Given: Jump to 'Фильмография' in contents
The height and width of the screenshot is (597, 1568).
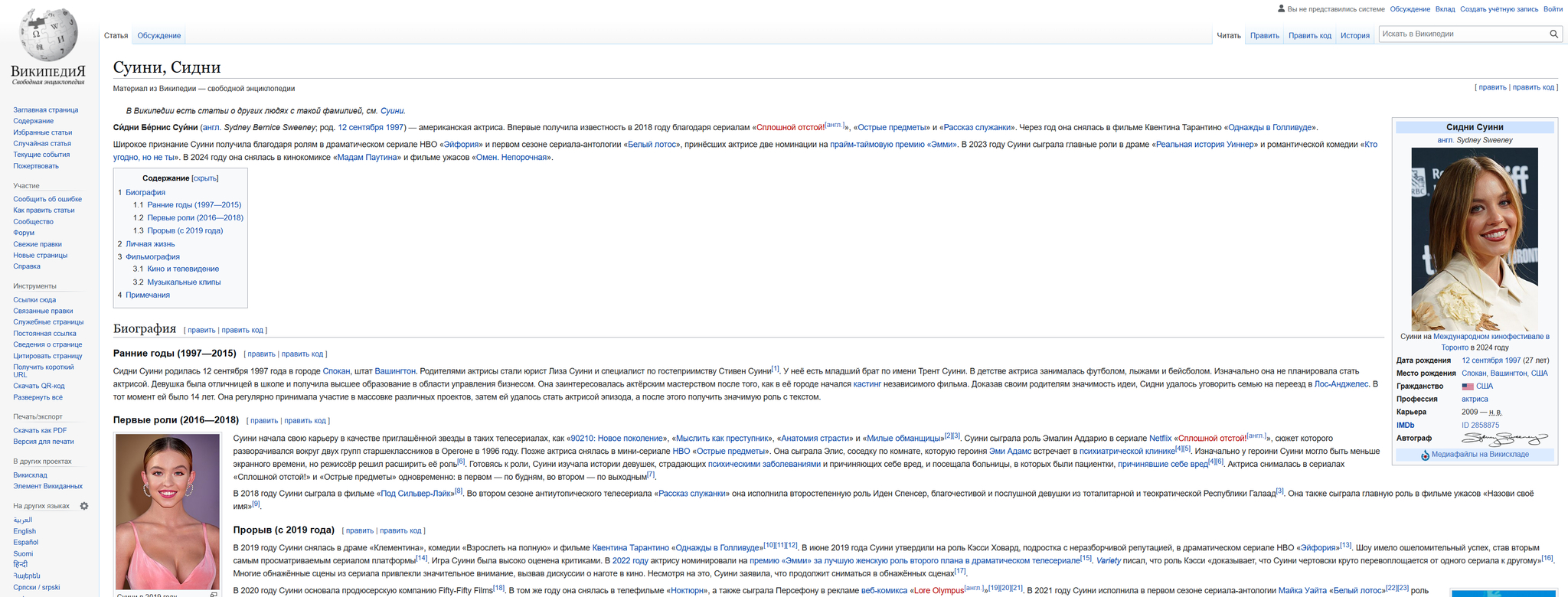Looking at the screenshot, I should click(x=152, y=256).
